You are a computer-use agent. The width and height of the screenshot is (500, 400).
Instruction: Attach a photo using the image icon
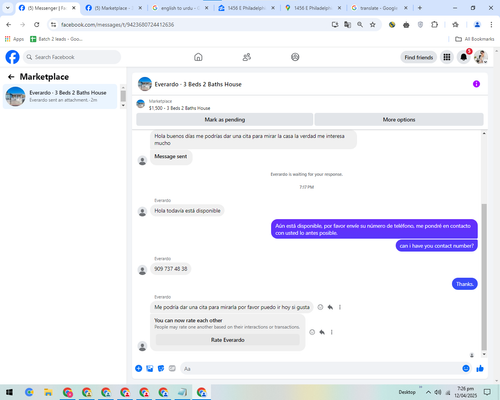tap(150, 368)
